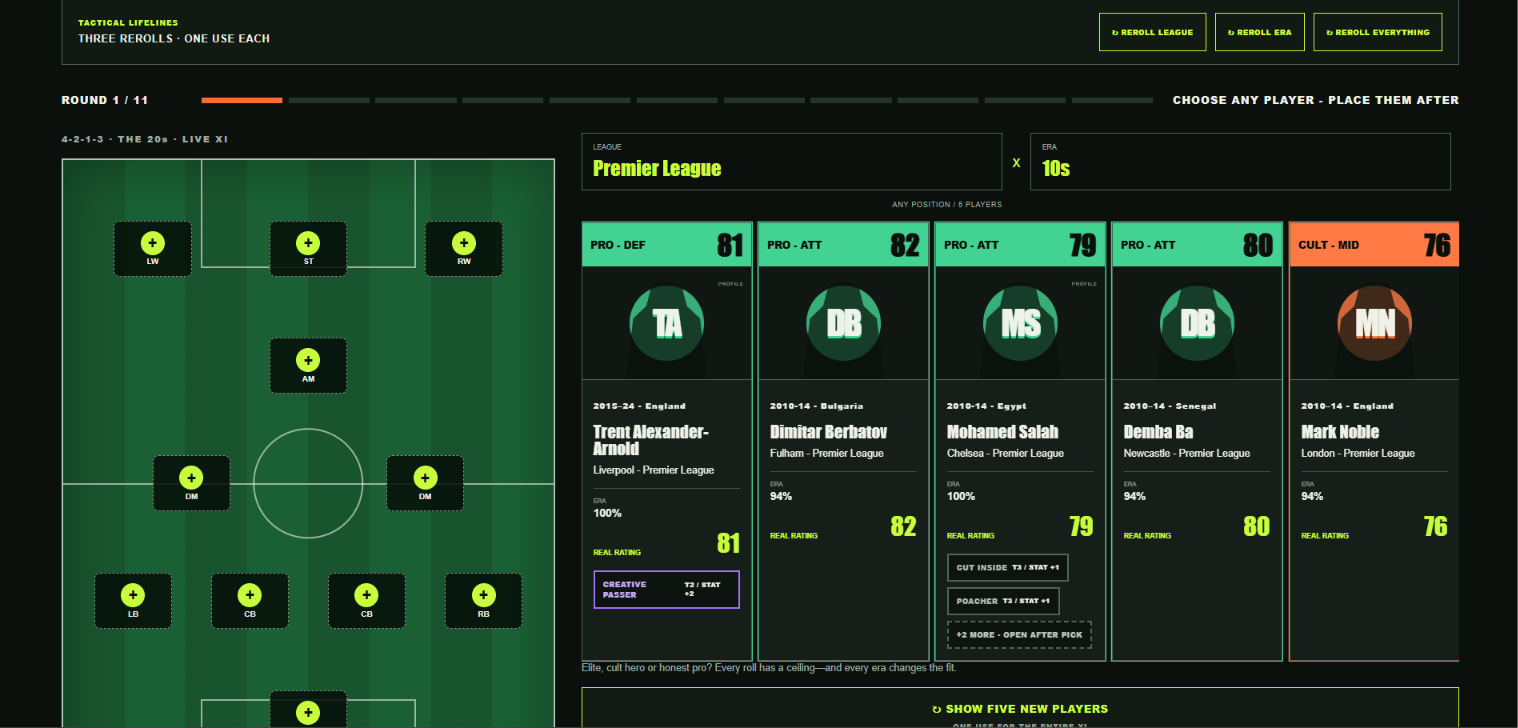
Task: Add a player to the RB slot
Action: 483,601
